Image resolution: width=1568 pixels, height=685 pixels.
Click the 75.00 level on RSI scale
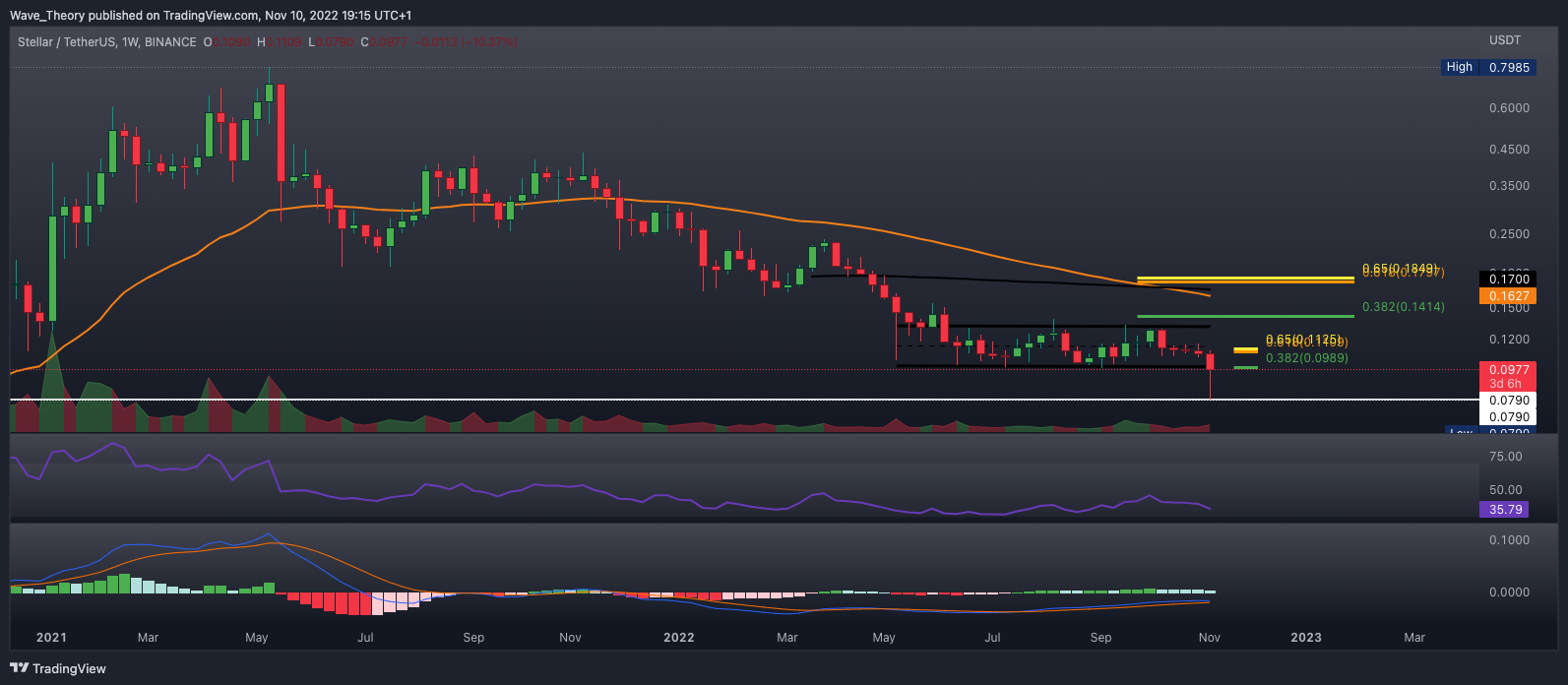click(1507, 457)
